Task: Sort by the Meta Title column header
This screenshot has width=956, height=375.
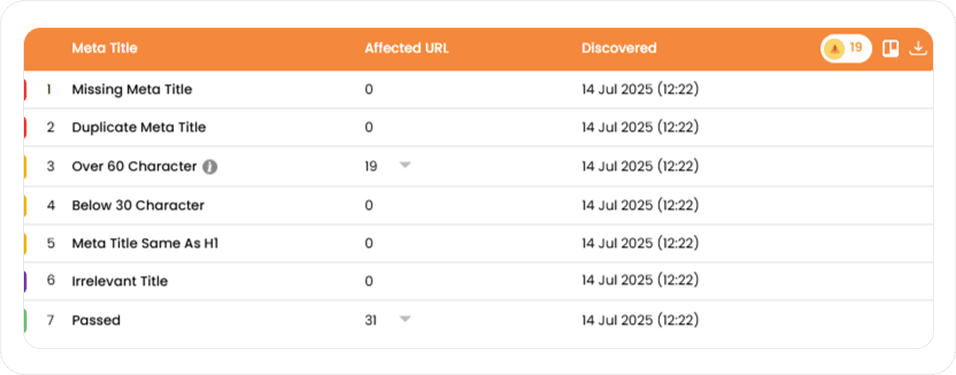Action: pos(104,48)
